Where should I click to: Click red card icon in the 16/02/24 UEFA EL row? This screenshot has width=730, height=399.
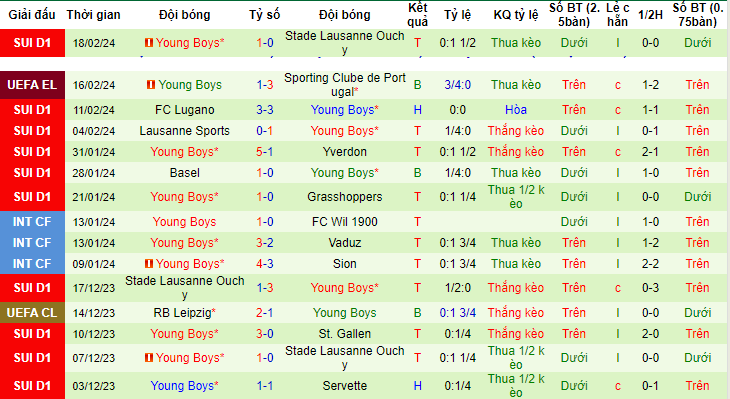(x=151, y=85)
